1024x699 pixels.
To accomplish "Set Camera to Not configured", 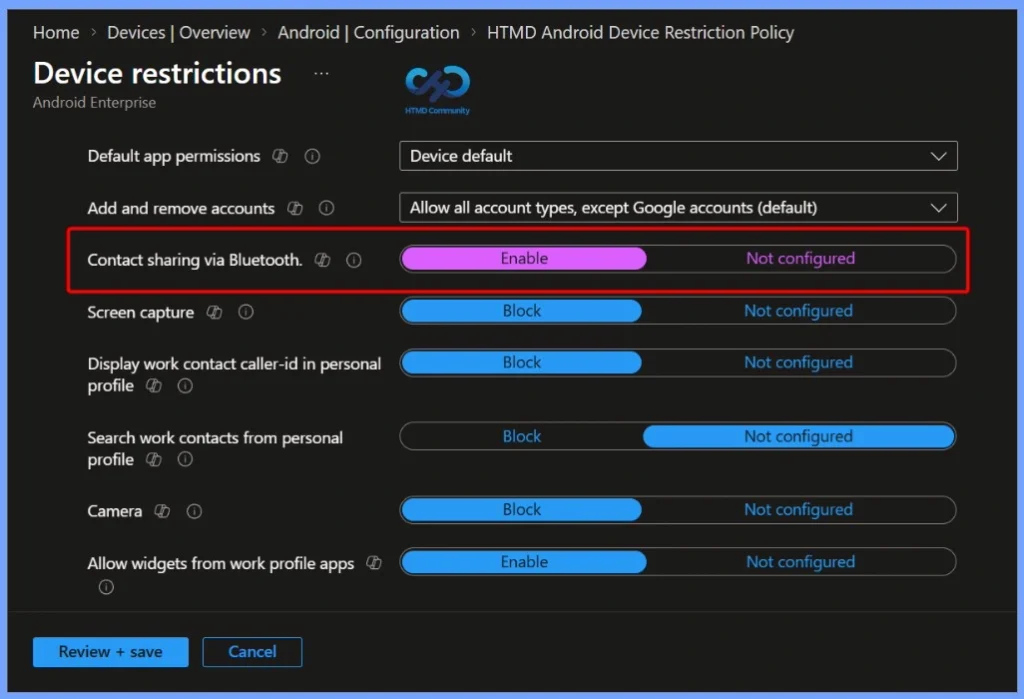I will 798,510.
